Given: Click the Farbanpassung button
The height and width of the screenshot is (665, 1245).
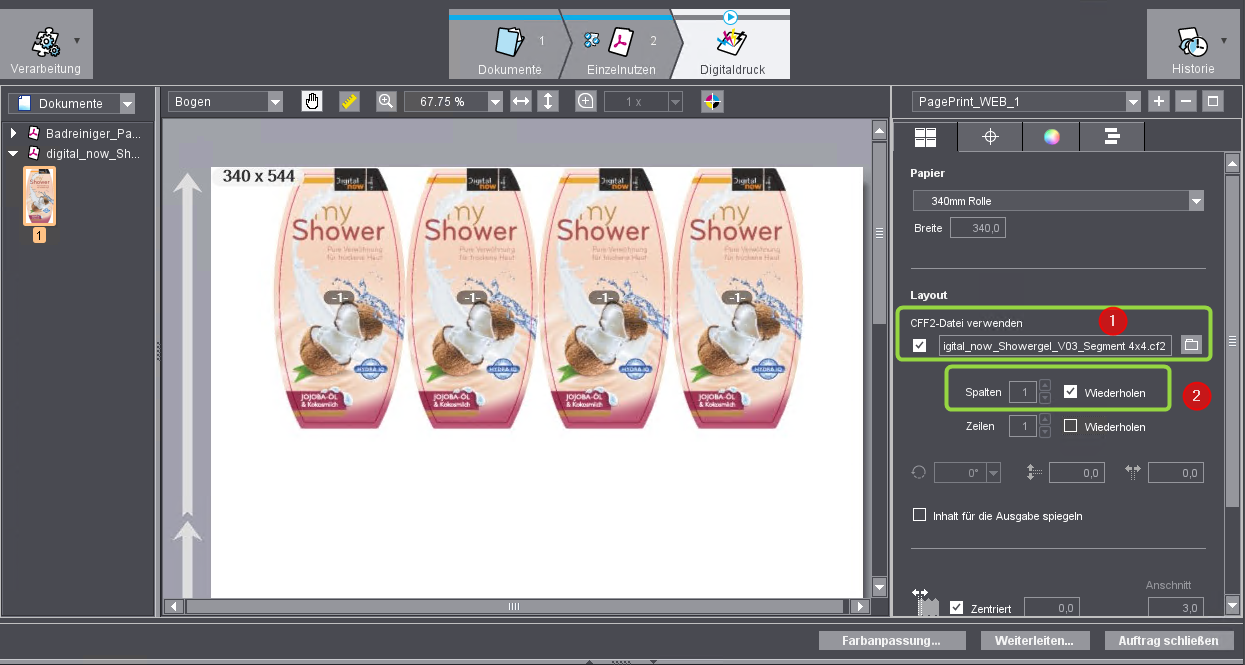Looking at the screenshot, I should coord(891,640).
